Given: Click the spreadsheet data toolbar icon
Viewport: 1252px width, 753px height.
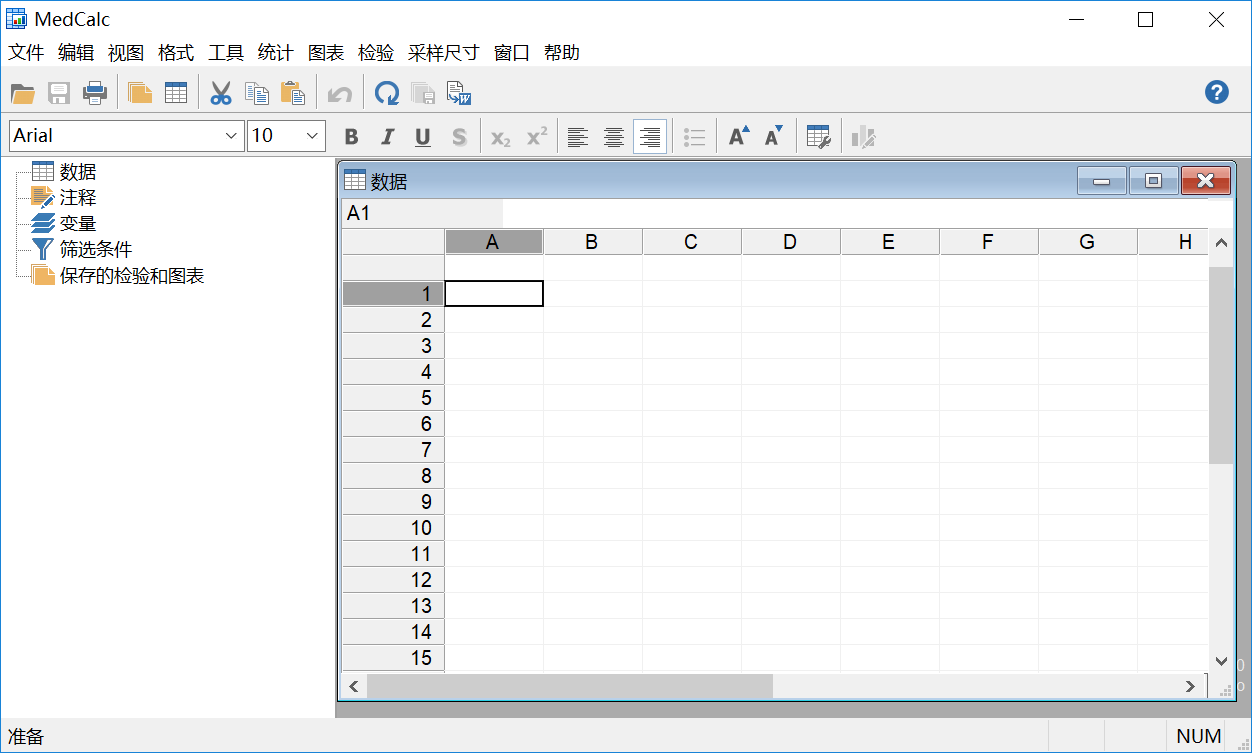Looking at the screenshot, I should pos(176,94).
